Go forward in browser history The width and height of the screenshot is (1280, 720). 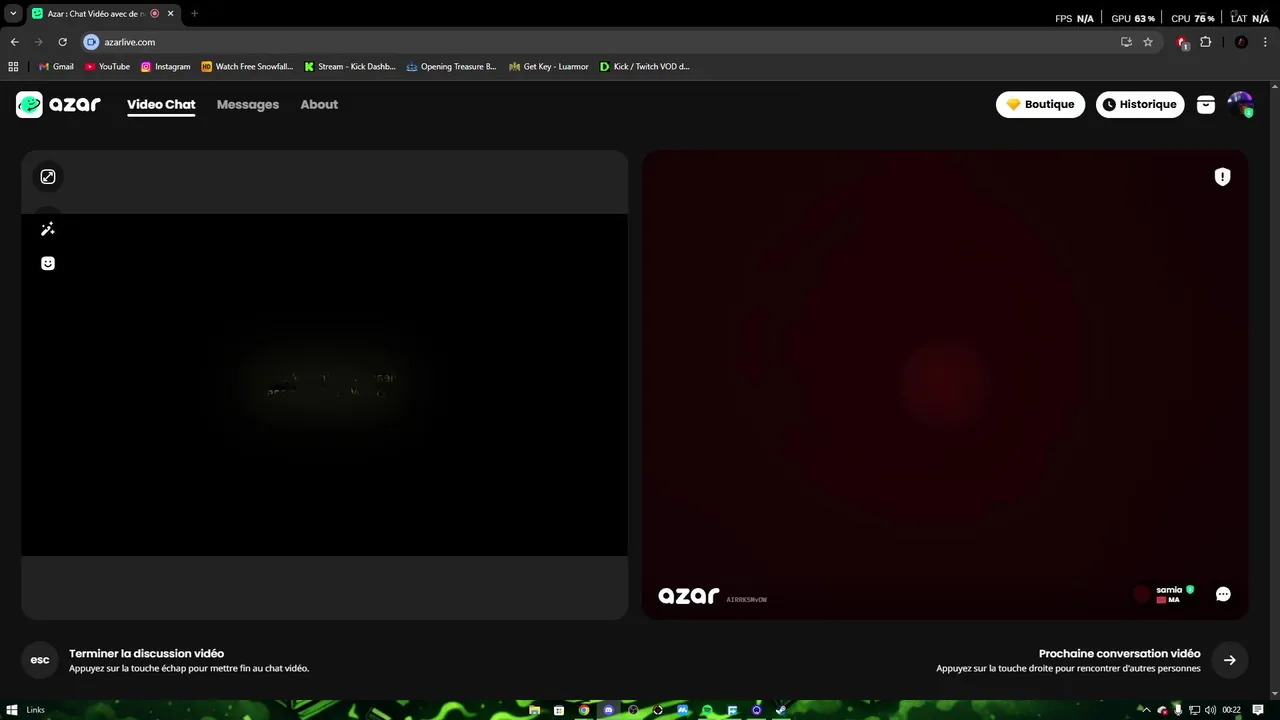(x=38, y=42)
